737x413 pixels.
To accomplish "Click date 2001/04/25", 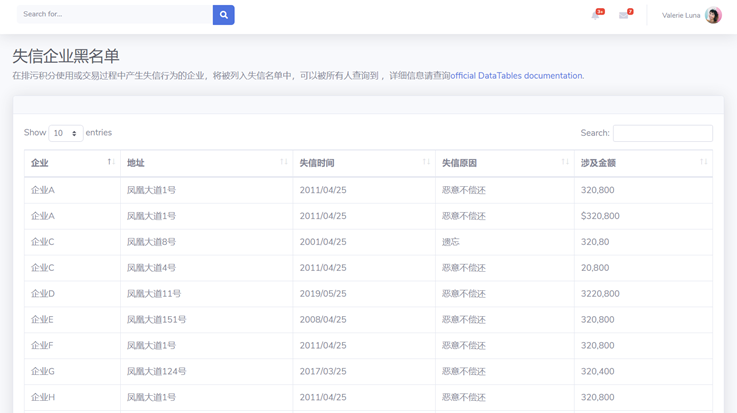I will (323, 242).
